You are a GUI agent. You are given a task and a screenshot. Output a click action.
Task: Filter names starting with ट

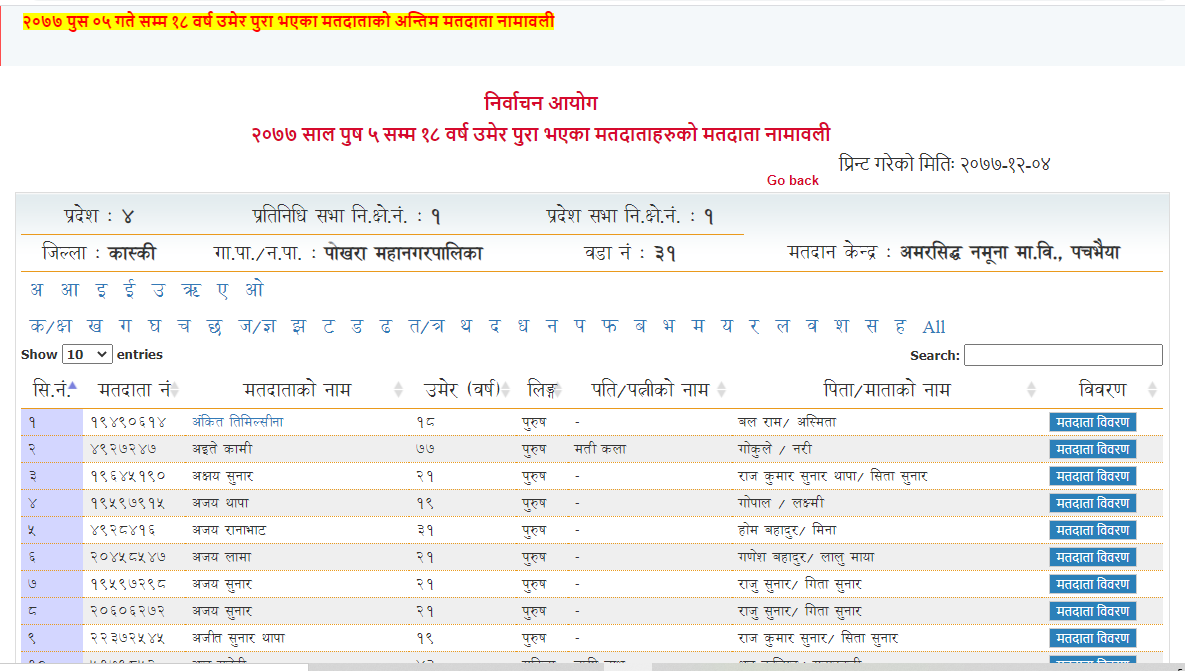[329, 326]
